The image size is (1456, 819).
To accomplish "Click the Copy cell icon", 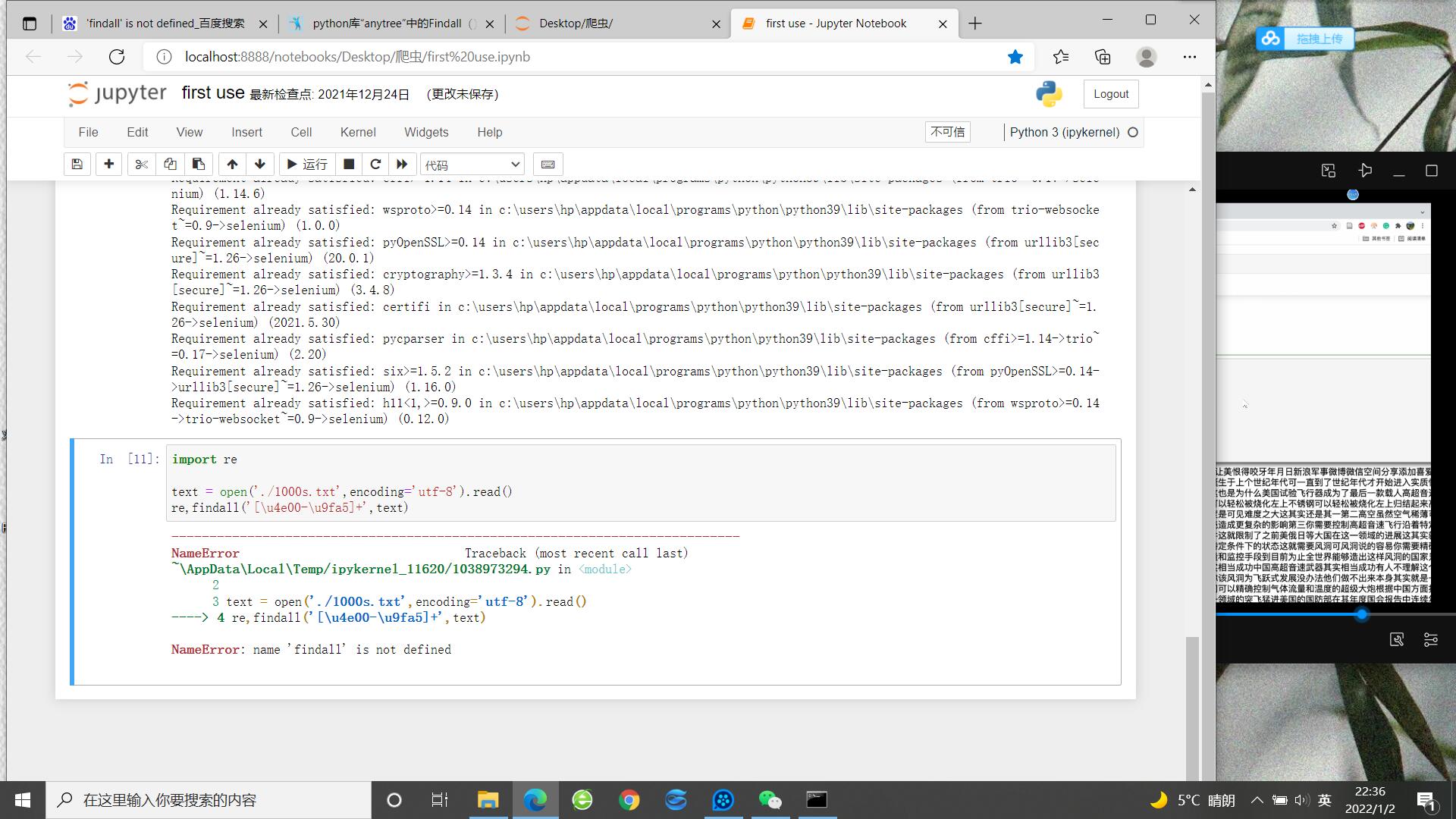I will coord(170,164).
